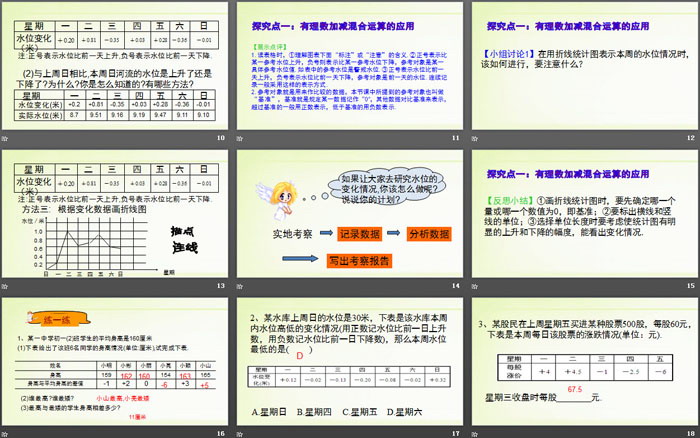Click the animation star icon under slide 18

pyautogui.click(x=475, y=434)
